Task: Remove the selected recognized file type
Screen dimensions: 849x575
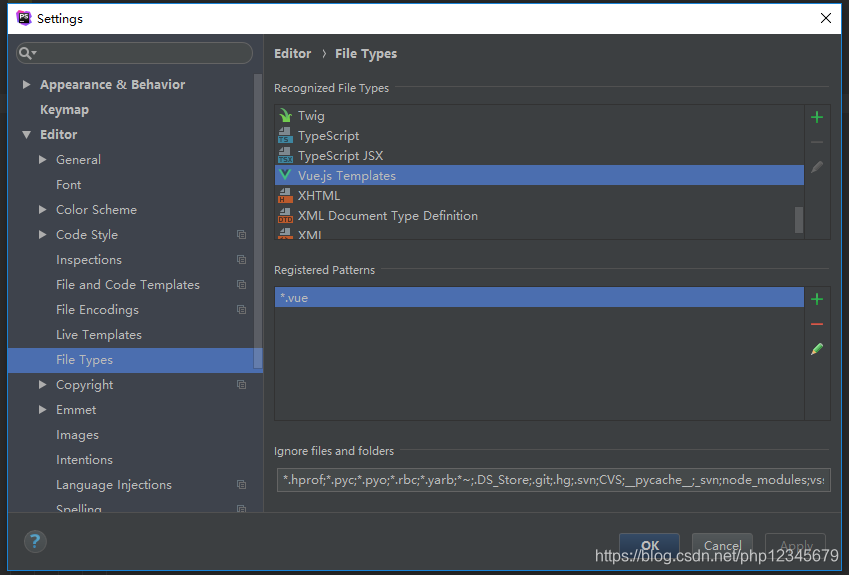Action: [817, 142]
